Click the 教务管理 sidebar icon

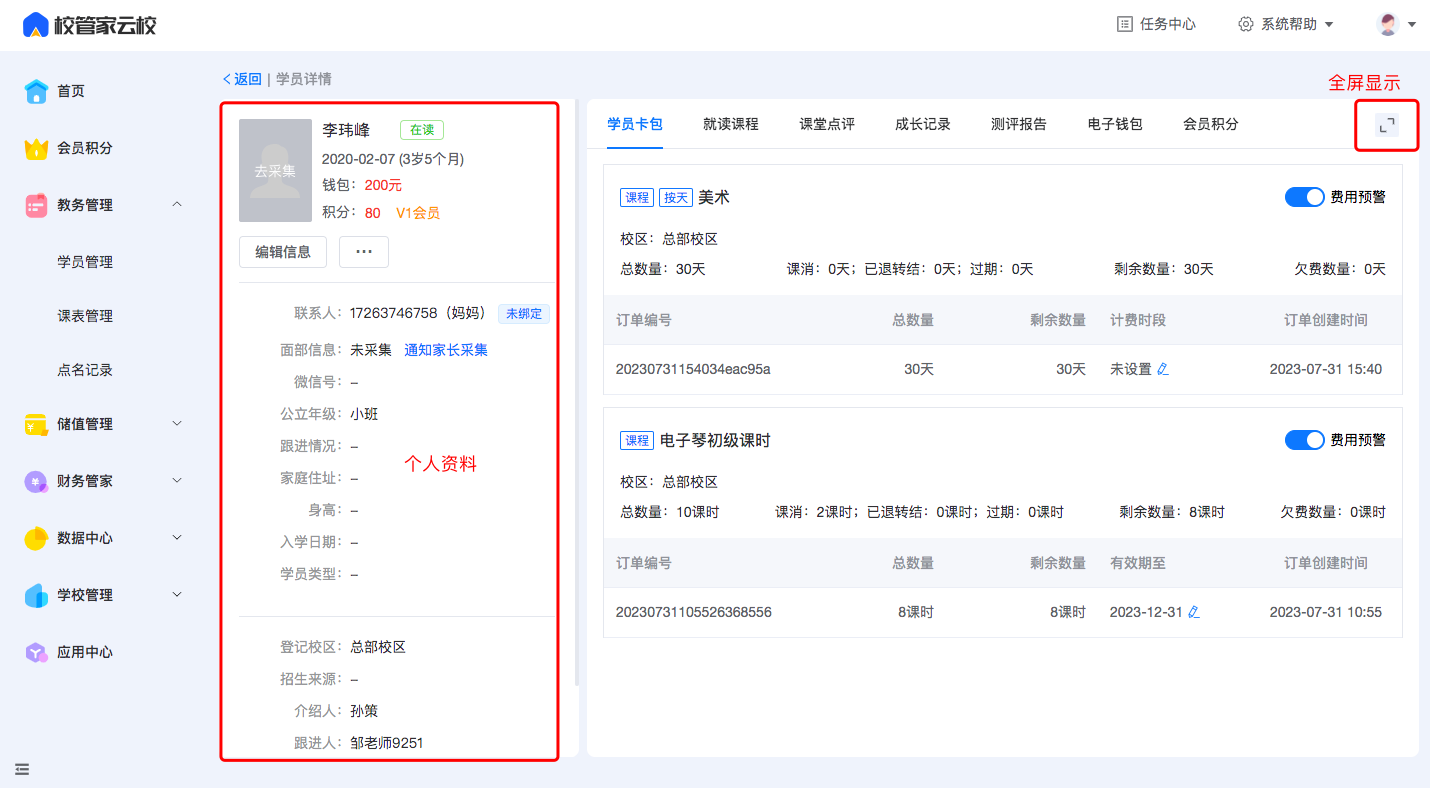pos(36,205)
